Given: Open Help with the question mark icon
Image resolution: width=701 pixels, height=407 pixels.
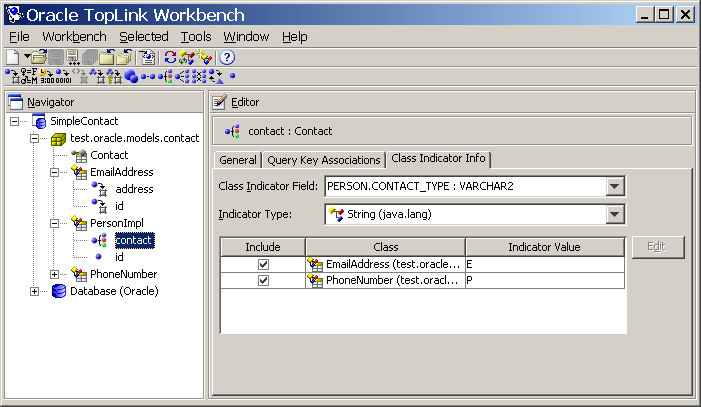Looking at the screenshot, I should pos(227,57).
